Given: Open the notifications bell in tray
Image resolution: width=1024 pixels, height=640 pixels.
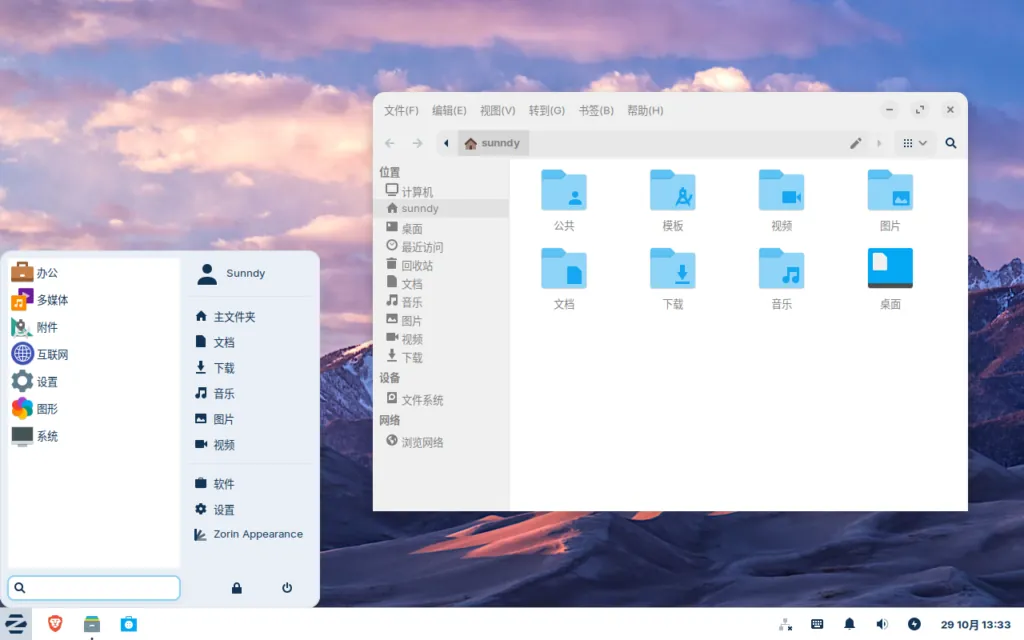Looking at the screenshot, I should (849, 624).
